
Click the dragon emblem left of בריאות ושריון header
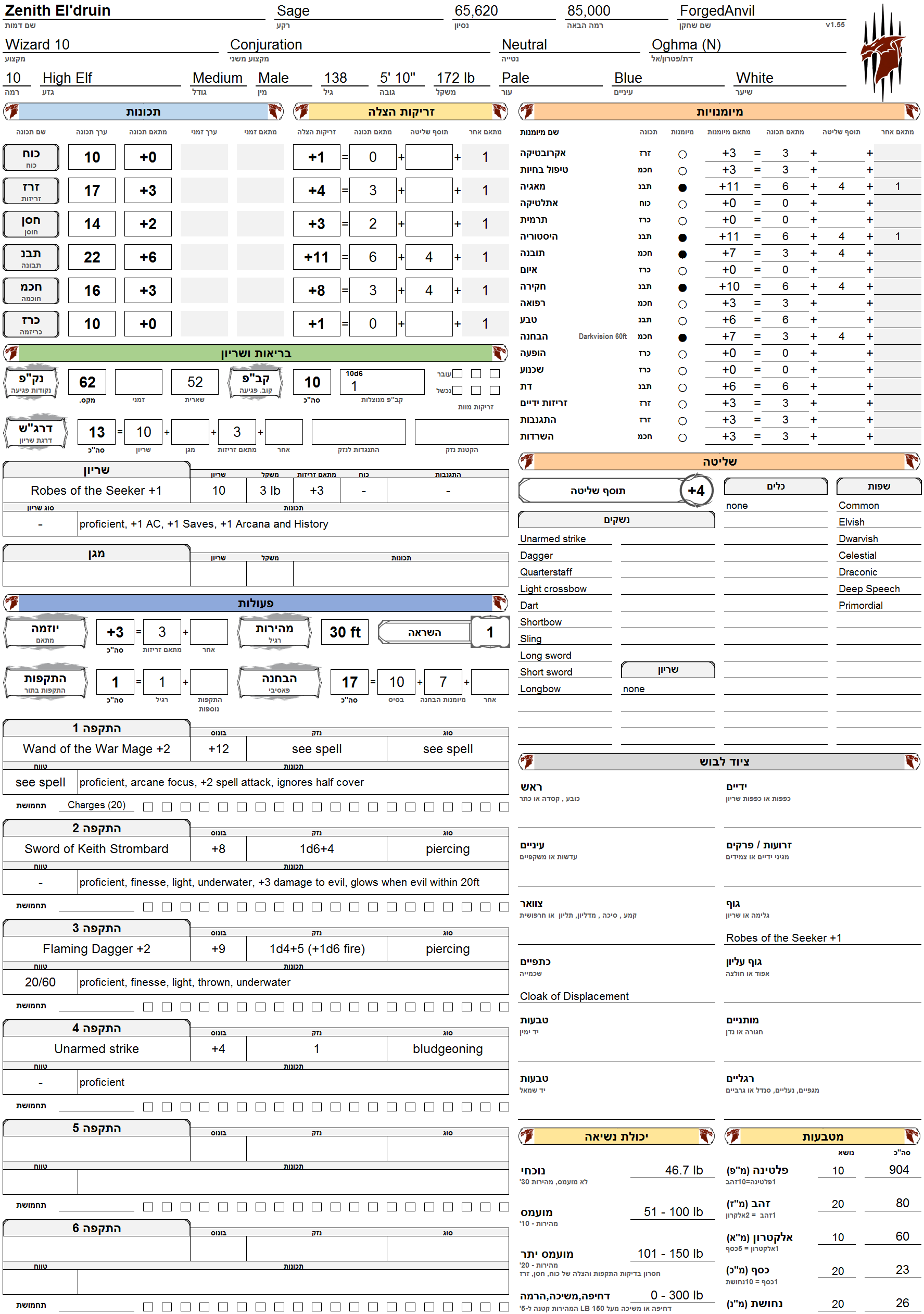point(11,353)
